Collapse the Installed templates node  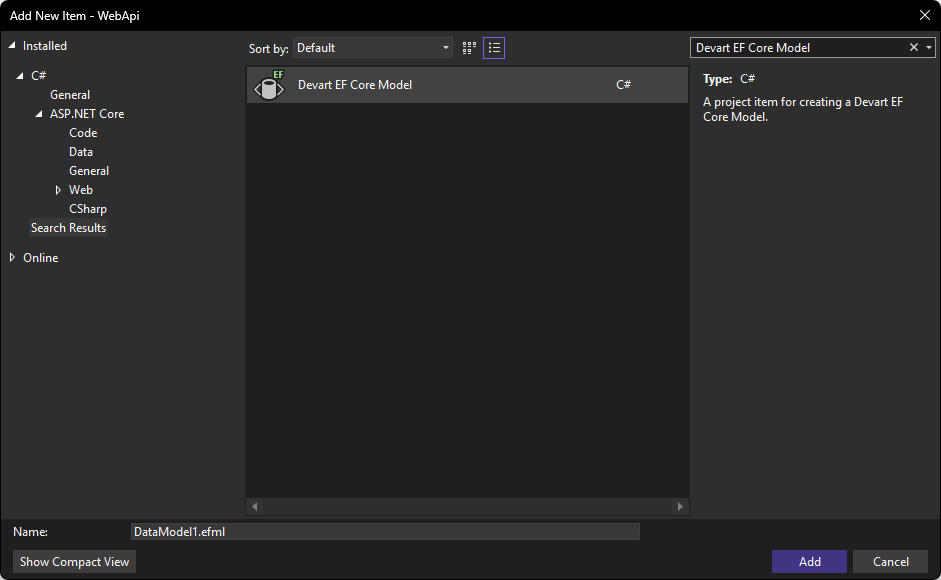coord(13,45)
